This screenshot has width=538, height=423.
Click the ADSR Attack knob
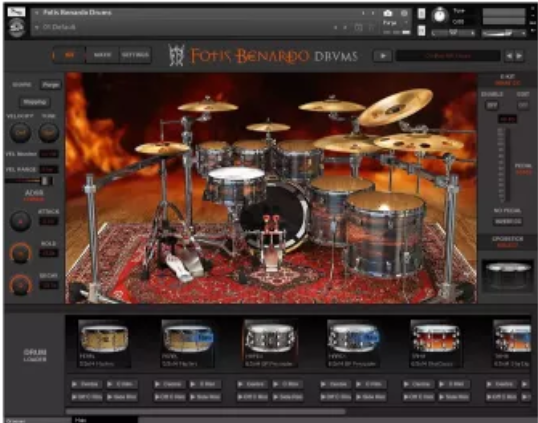point(20,221)
